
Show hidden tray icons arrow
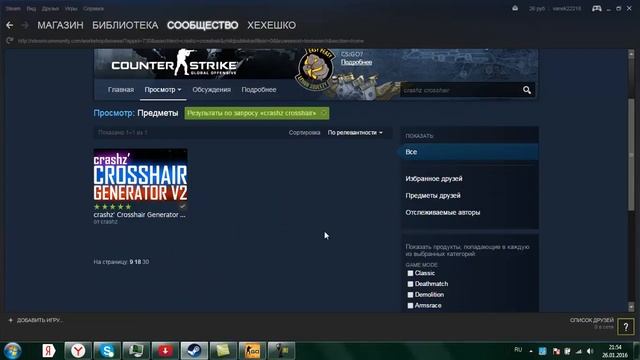pyautogui.click(x=531, y=351)
